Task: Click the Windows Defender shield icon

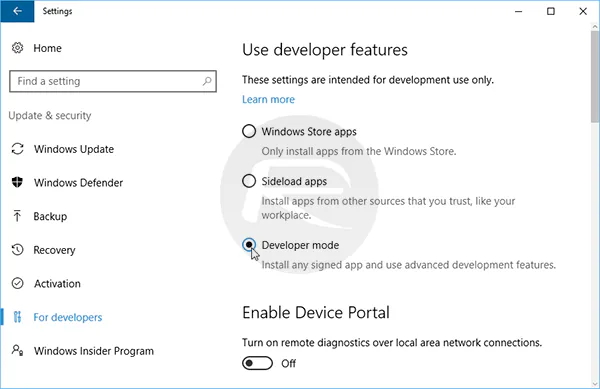Action: click(x=17, y=182)
